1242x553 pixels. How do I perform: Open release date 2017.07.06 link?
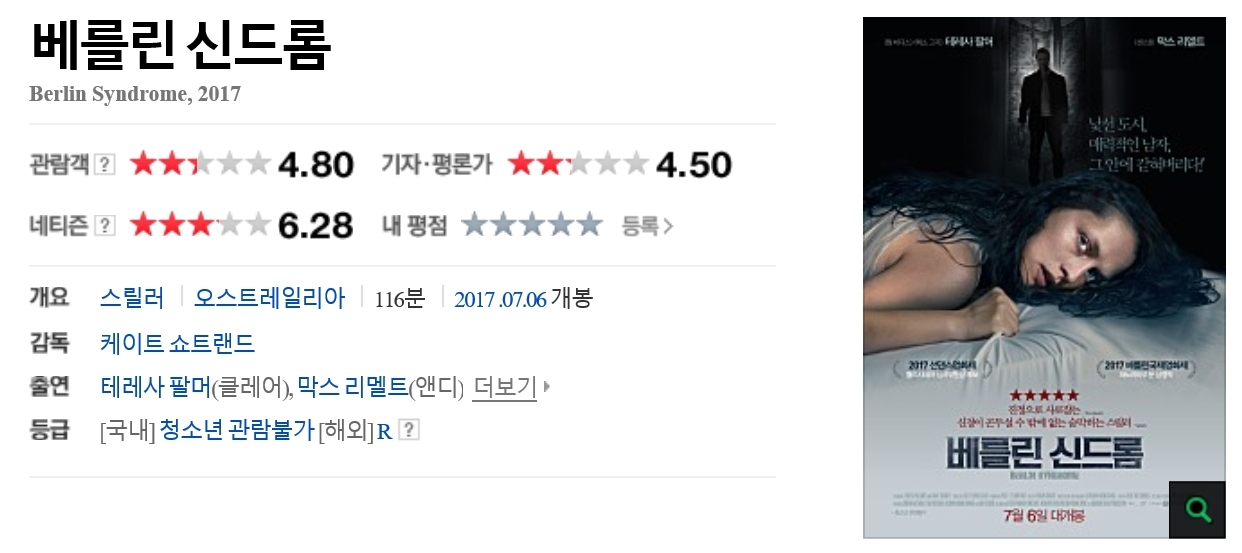click(x=500, y=299)
